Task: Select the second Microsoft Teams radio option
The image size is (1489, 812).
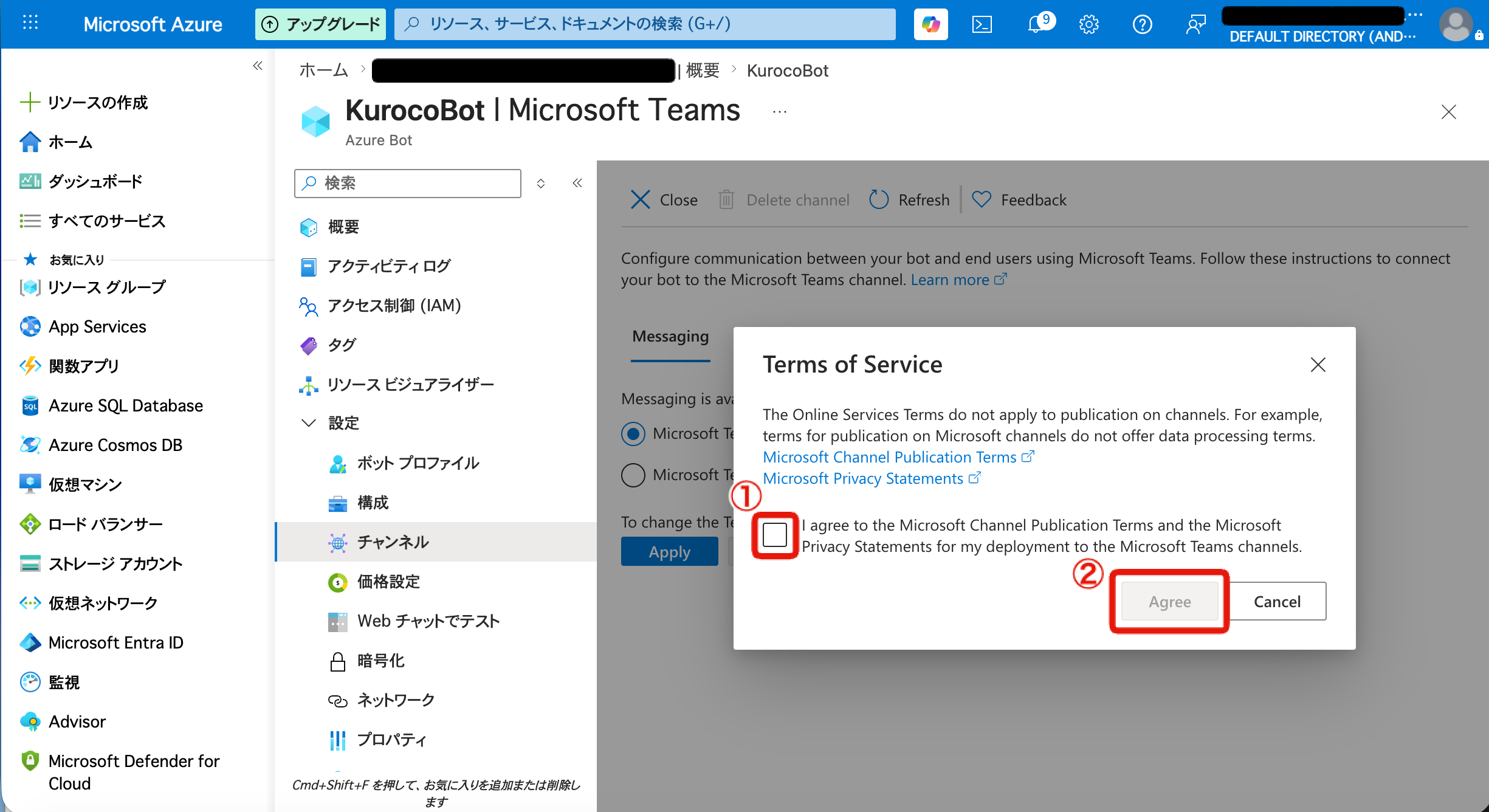Action: tap(633, 475)
